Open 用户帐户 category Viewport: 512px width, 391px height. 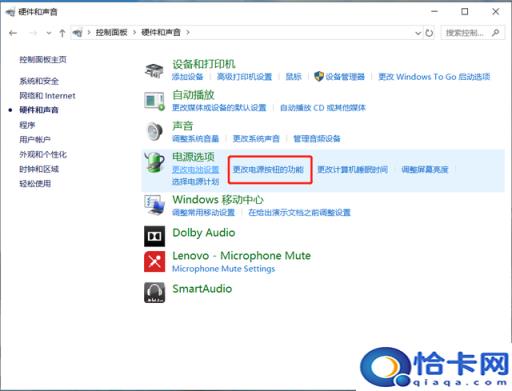[x=35, y=139]
